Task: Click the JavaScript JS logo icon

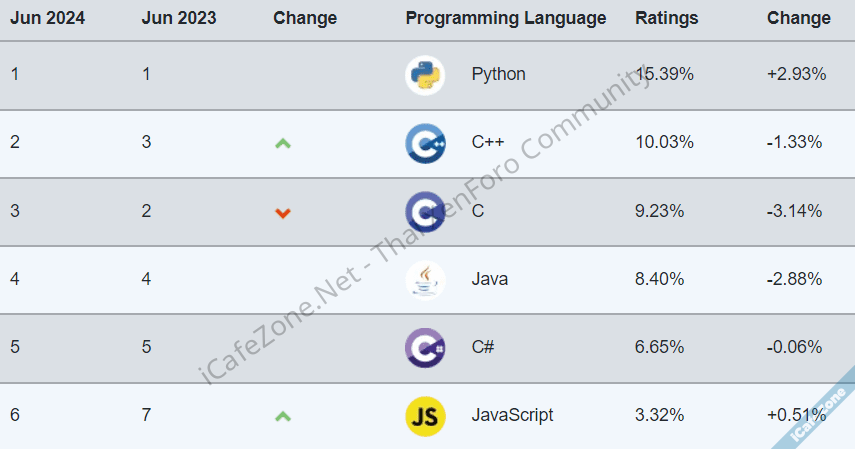Action: tap(425, 415)
